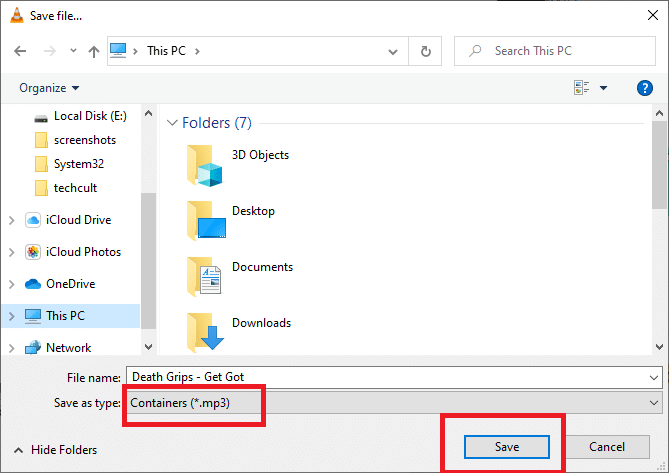Click the magnifier search icon
The width and height of the screenshot is (669, 473).
475,51
